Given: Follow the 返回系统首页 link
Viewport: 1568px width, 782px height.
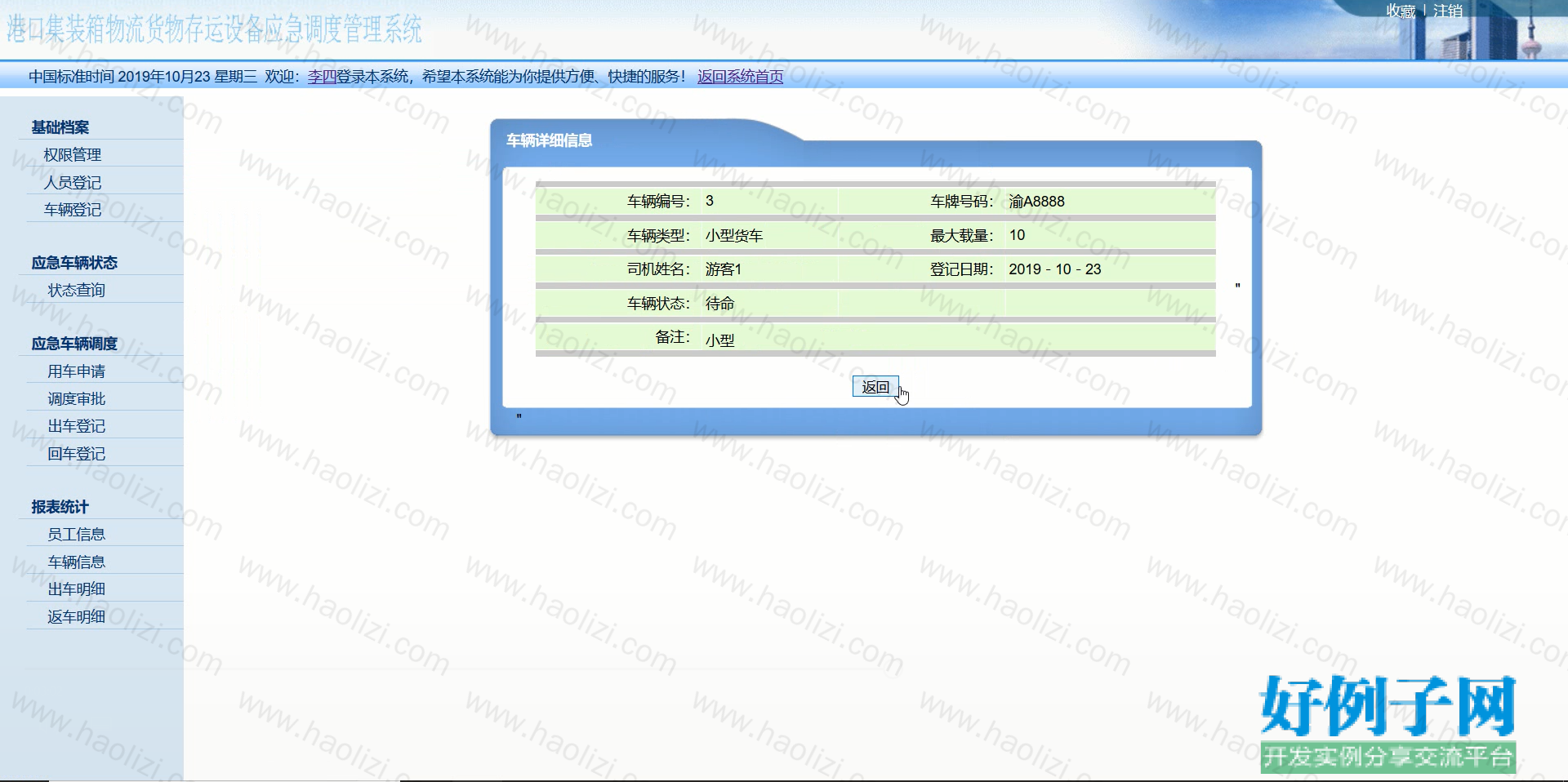Looking at the screenshot, I should (740, 77).
